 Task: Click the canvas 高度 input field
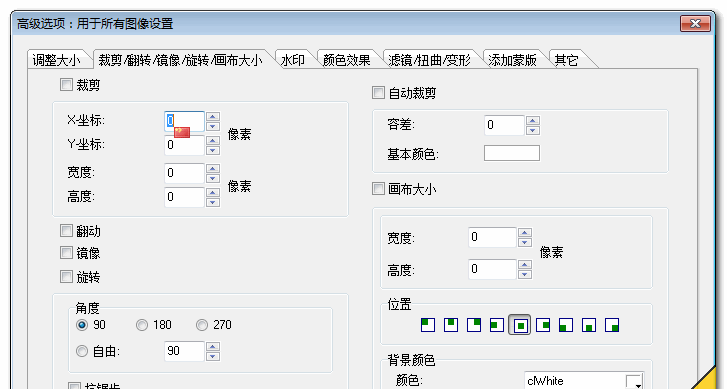[492, 269]
